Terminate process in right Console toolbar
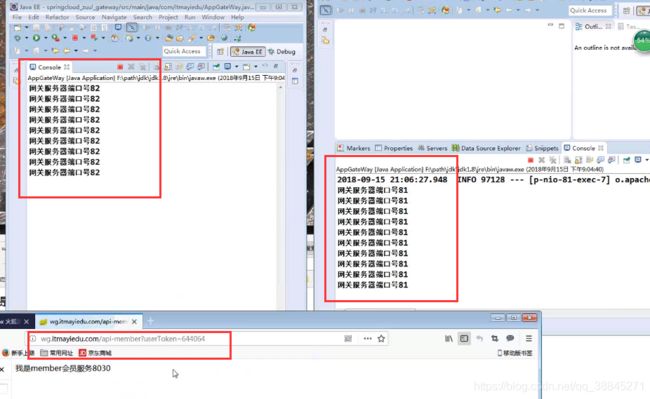This screenshot has width=650, height=399. tap(530, 160)
